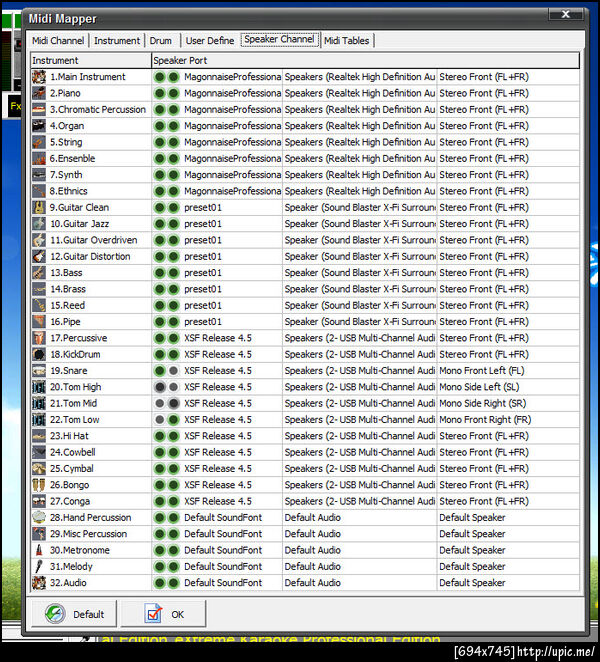
Task: Click the Instrument column header
Action: pyautogui.click(x=91, y=60)
